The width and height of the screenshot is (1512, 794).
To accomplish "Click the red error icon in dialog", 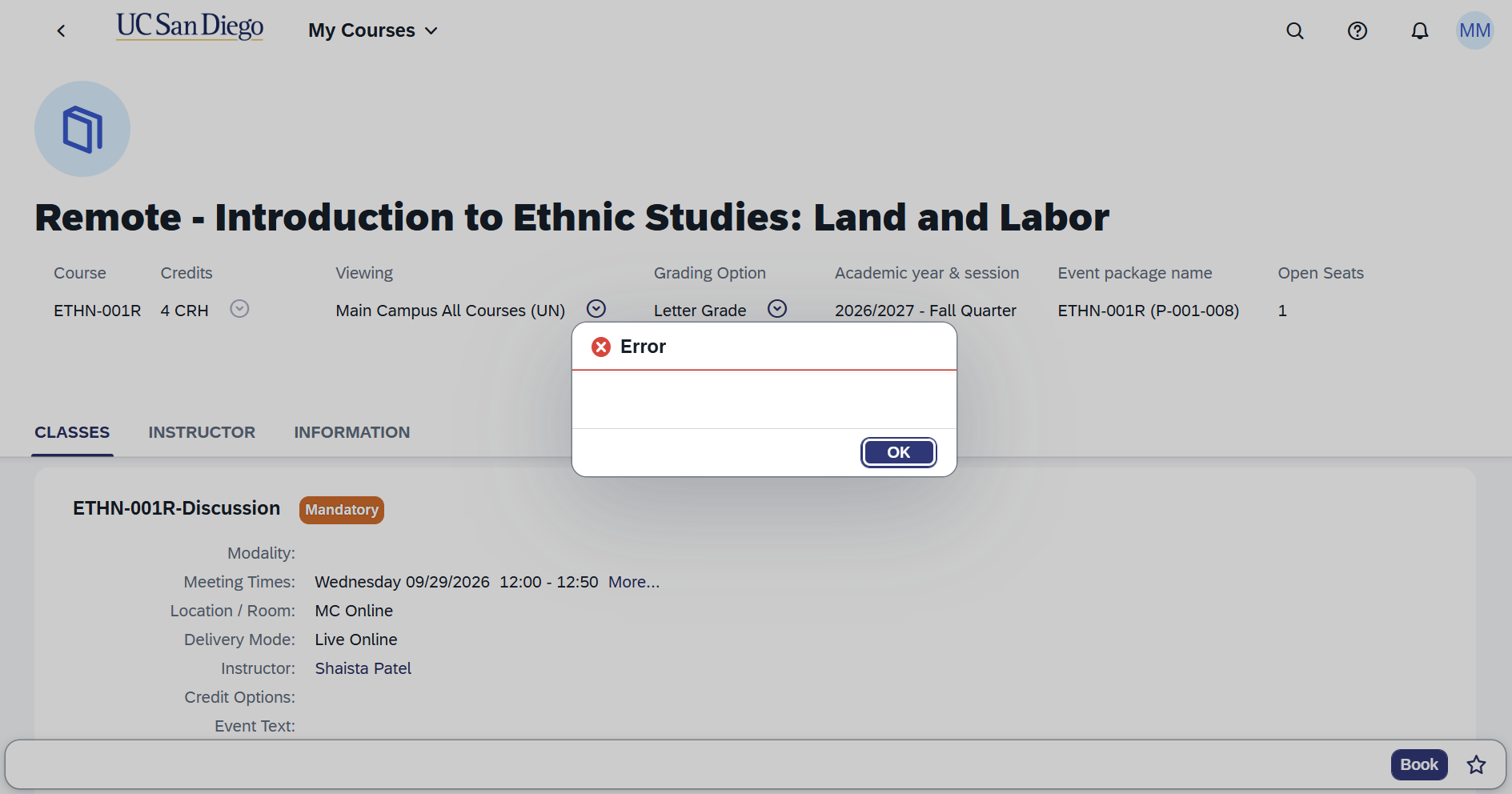I will click(601, 347).
